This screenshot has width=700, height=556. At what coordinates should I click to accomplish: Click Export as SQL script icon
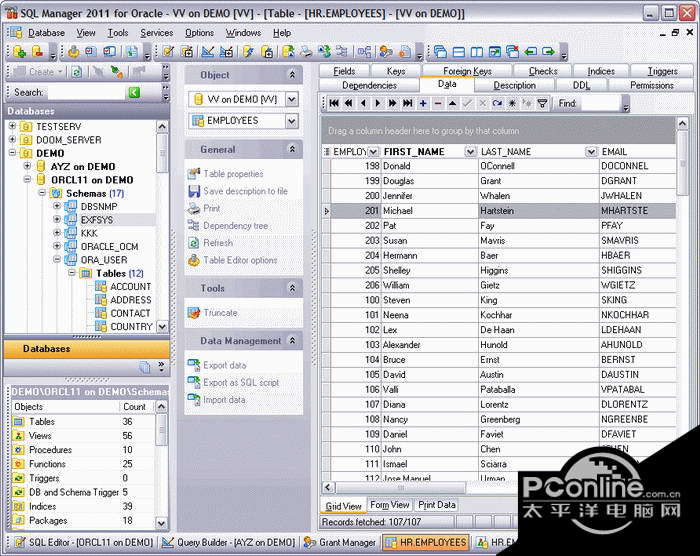click(194, 382)
